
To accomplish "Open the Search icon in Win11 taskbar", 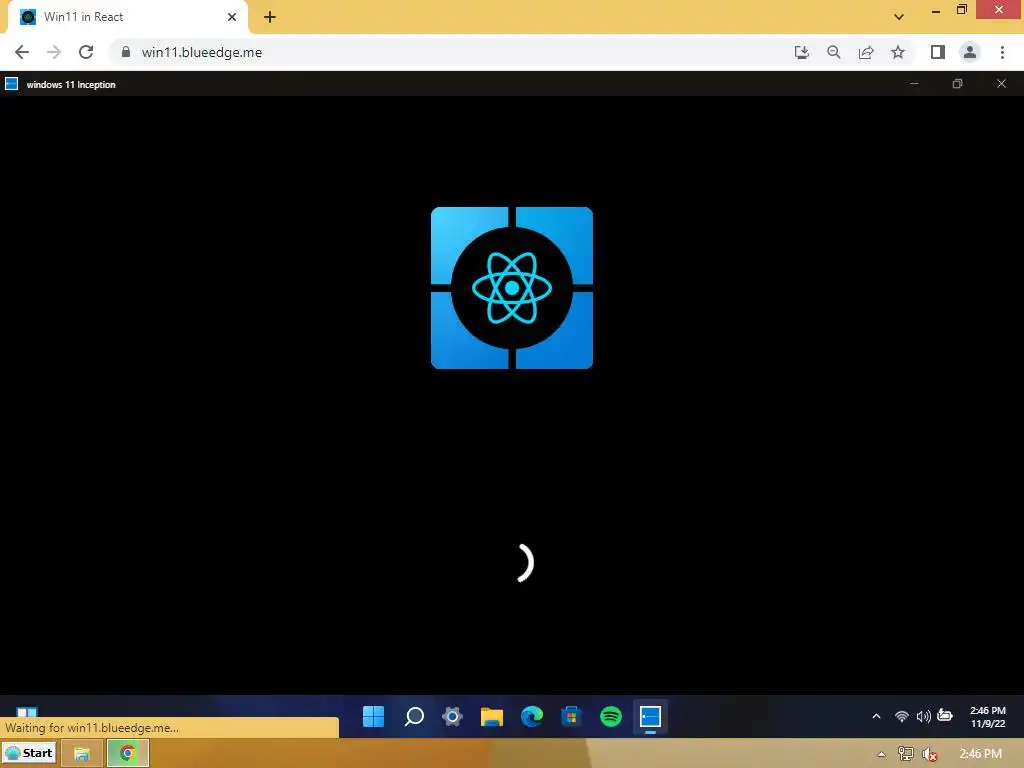I will (413, 716).
